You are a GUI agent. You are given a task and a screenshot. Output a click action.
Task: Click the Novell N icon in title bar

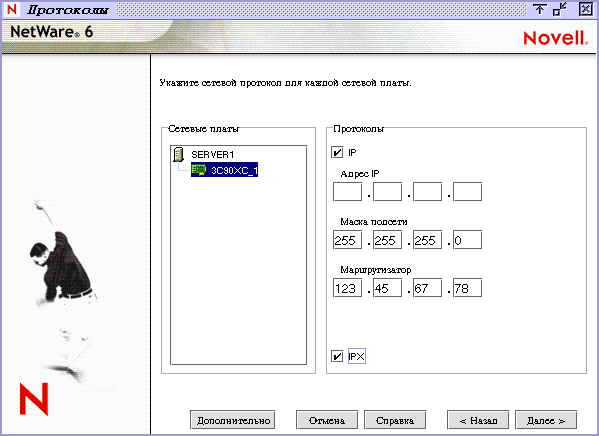(x=11, y=9)
